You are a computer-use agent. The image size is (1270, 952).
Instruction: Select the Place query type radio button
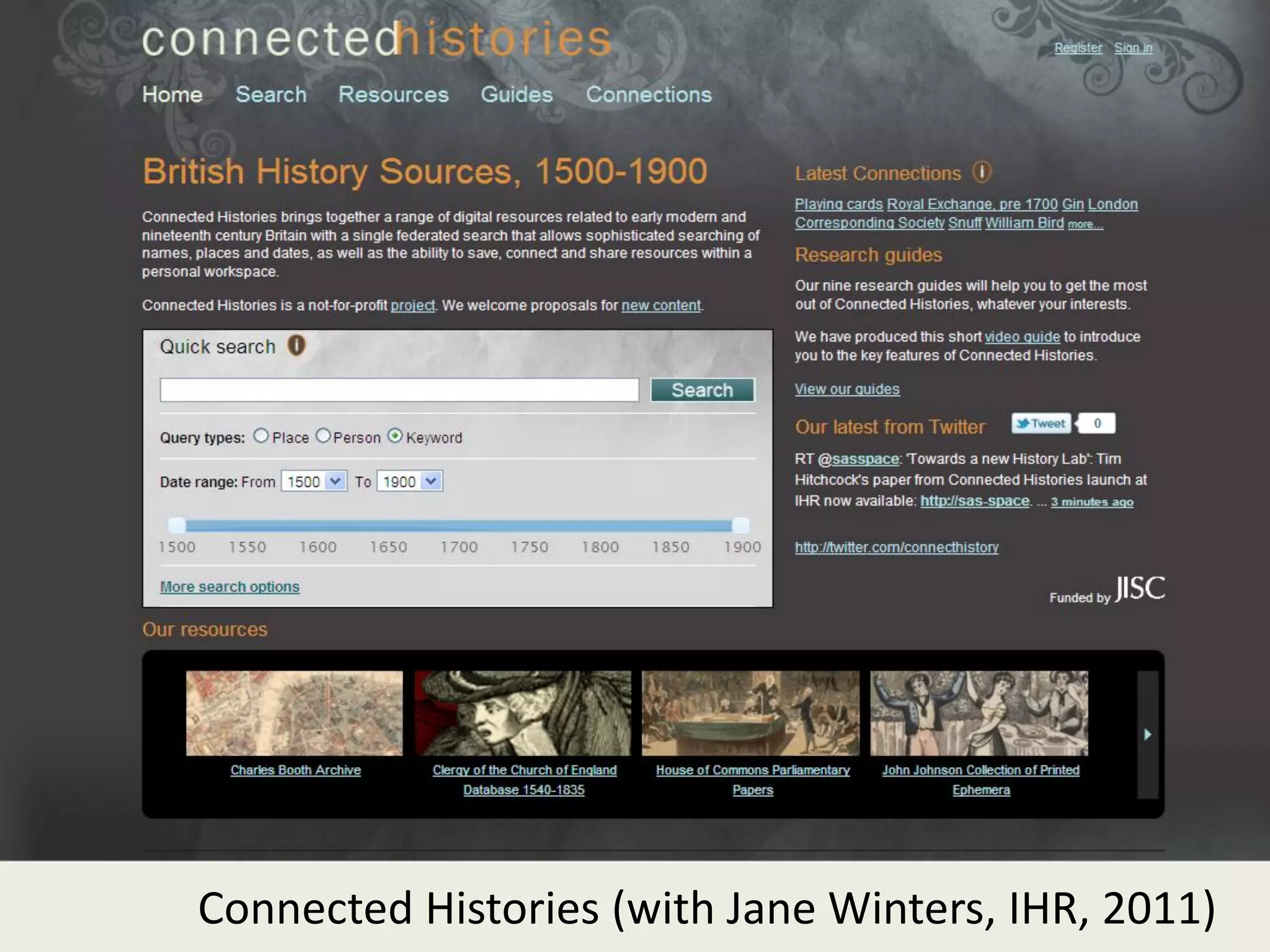261,436
